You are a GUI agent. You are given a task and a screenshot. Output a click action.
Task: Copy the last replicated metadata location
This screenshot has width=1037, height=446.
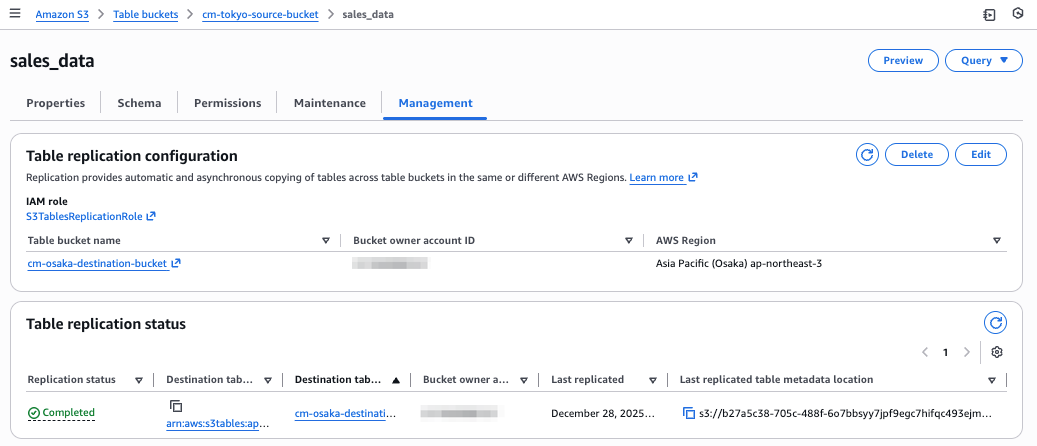pyautogui.click(x=688, y=413)
